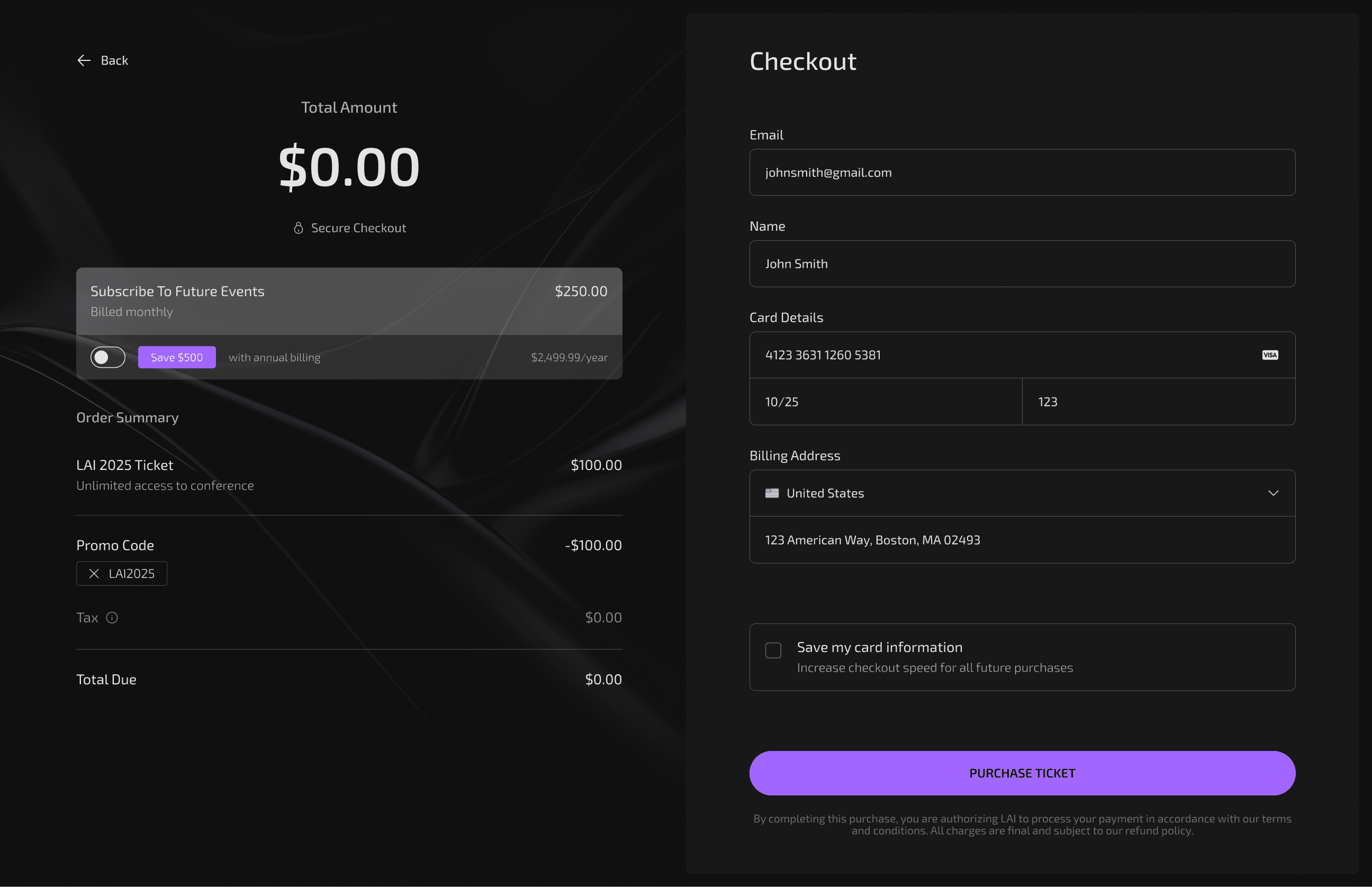The image size is (1372, 887).
Task: Remove the LAI2025 promo code
Action: 94,574
